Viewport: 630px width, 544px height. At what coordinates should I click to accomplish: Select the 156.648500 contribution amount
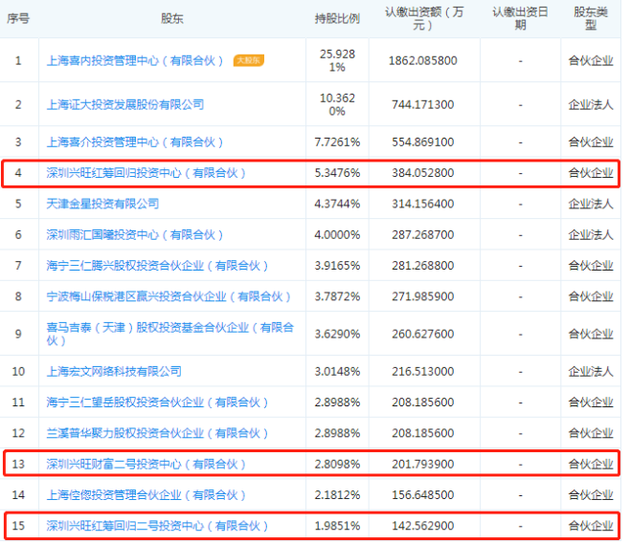pyautogui.click(x=423, y=495)
